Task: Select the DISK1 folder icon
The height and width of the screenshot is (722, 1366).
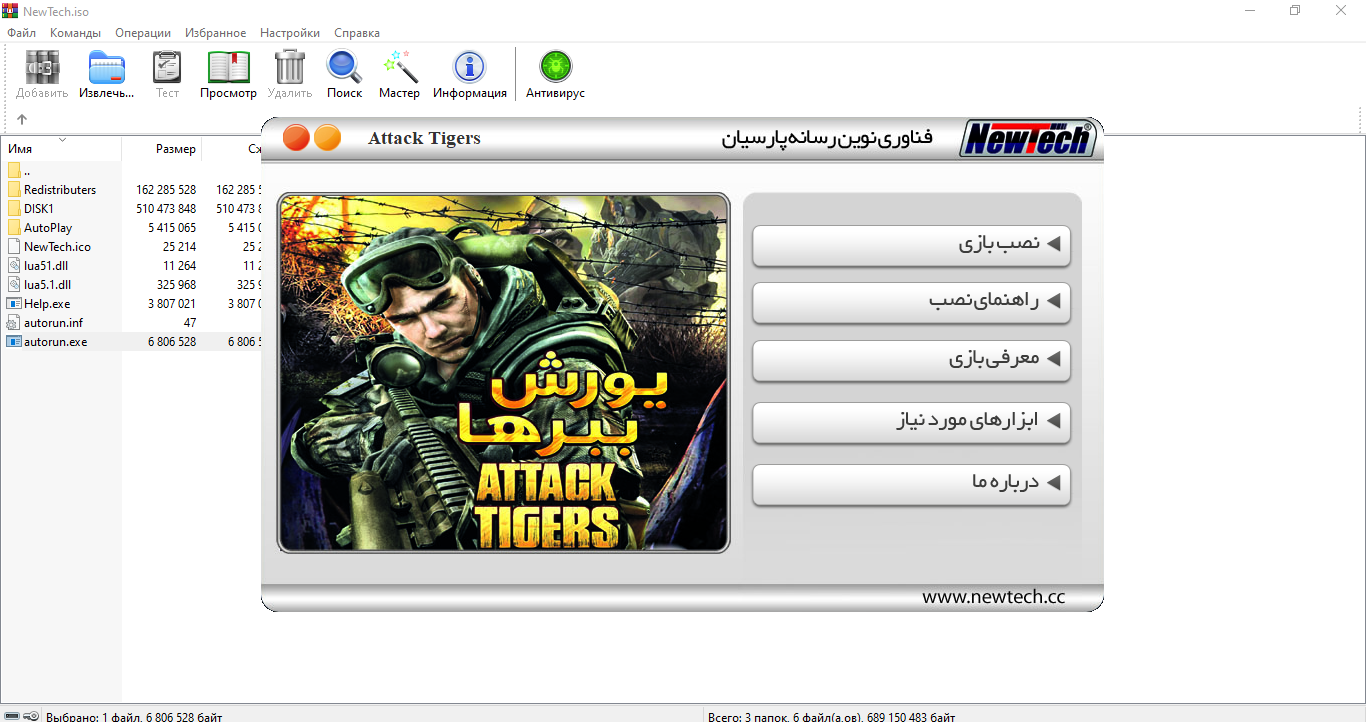Action: tap(14, 209)
